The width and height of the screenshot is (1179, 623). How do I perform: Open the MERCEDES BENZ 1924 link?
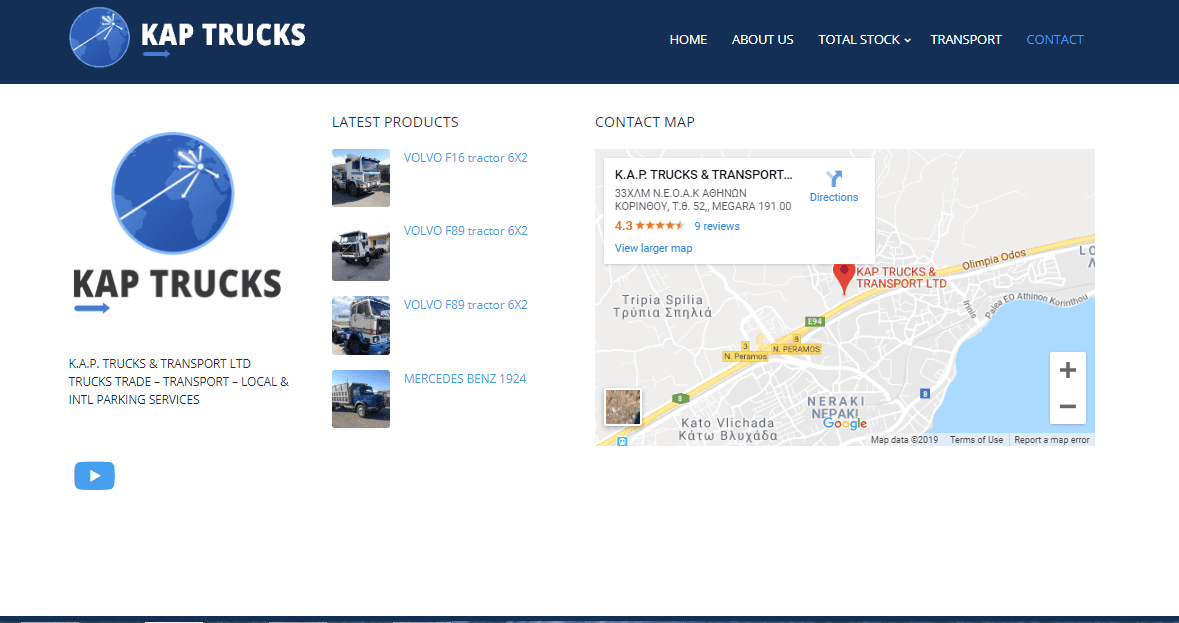[x=465, y=379]
